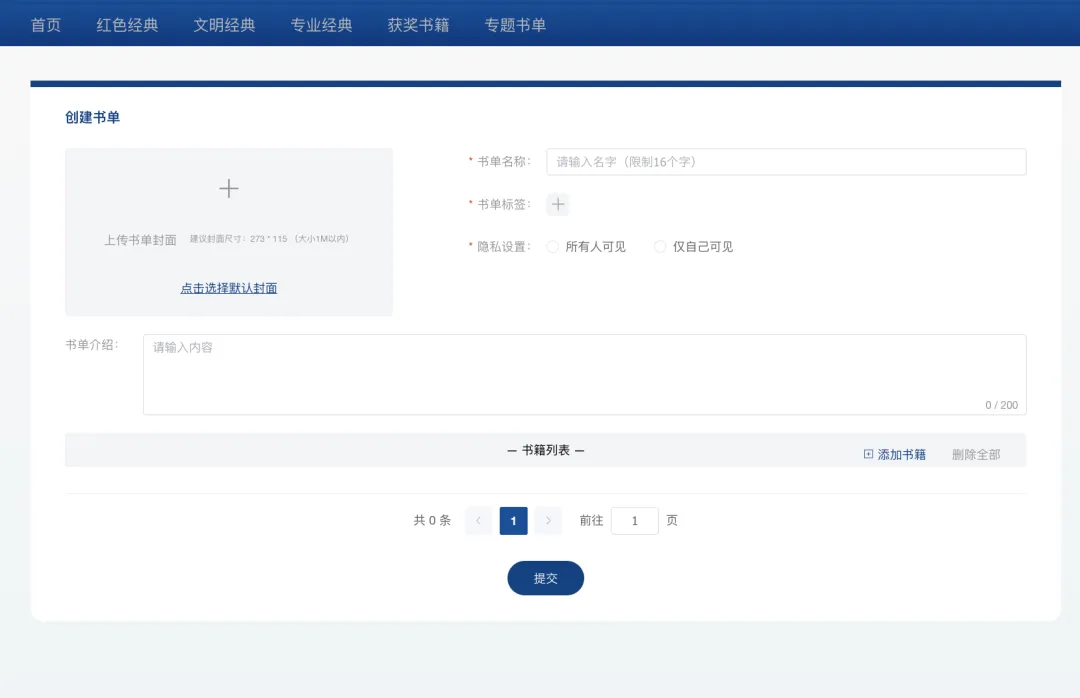Go to previous page arrow
This screenshot has height=698, width=1080.
pyautogui.click(x=479, y=521)
